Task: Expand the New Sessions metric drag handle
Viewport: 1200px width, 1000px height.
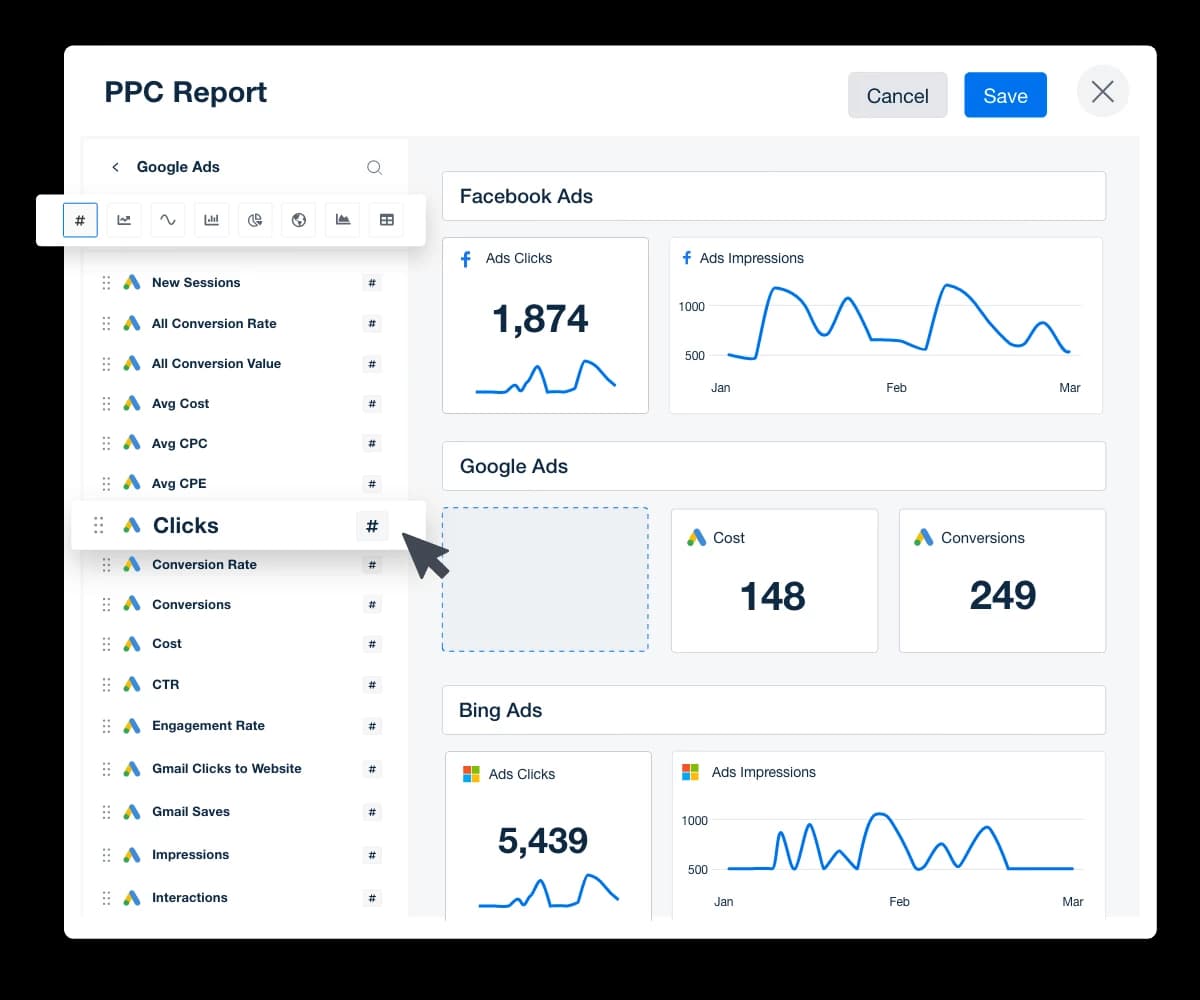Action: click(x=105, y=283)
